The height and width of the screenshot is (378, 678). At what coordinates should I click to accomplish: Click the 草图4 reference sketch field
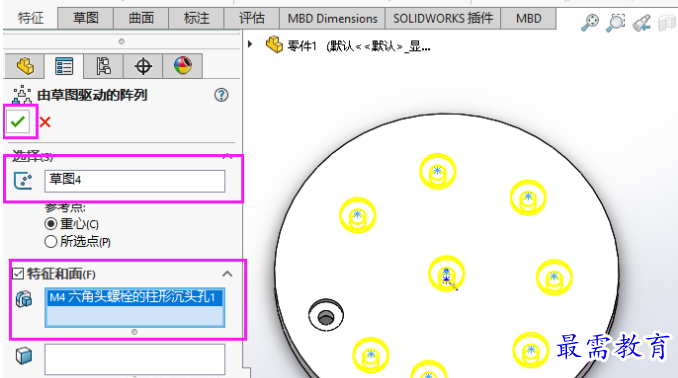pyautogui.click(x=134, y=181)
